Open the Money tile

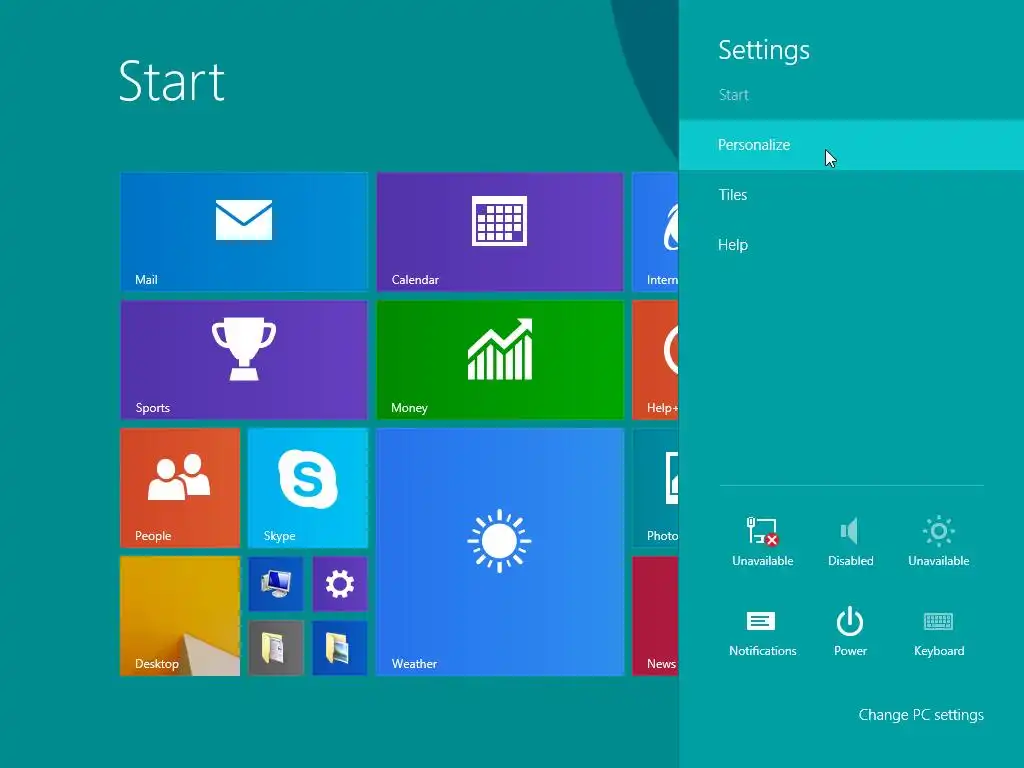click(500, 360)
